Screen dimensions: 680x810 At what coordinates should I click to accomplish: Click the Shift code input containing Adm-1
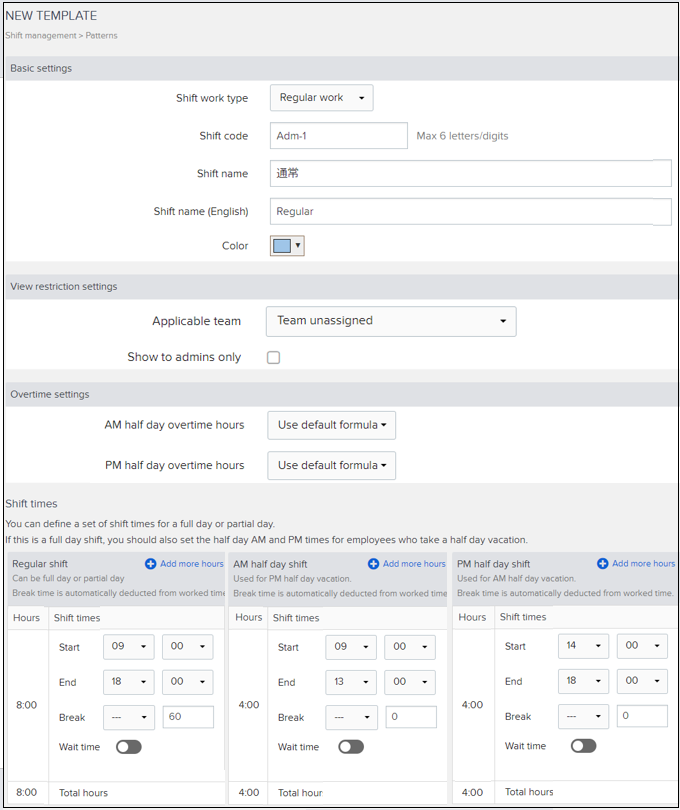(338, 135)
